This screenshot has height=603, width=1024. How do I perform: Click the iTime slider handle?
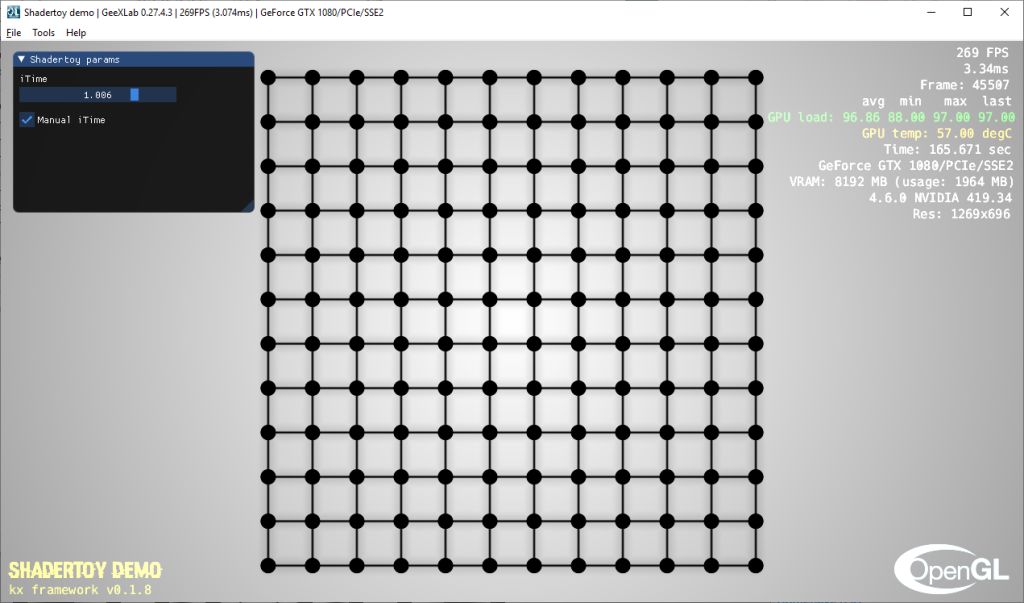point(135,95)
